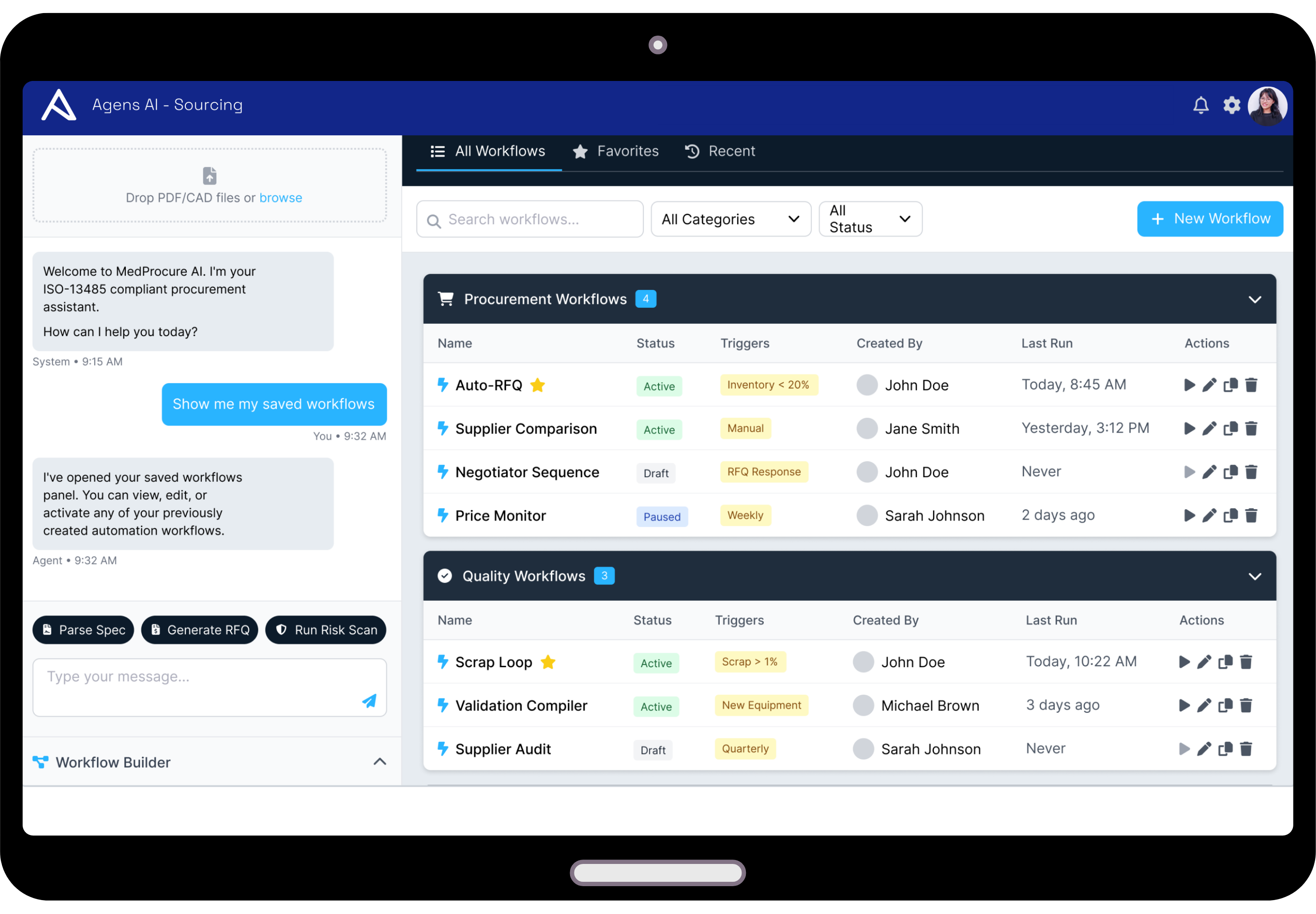This screenshot has height=914, width=1316.
Task: Click the send message paper plane icon
Action: point(369,701)
